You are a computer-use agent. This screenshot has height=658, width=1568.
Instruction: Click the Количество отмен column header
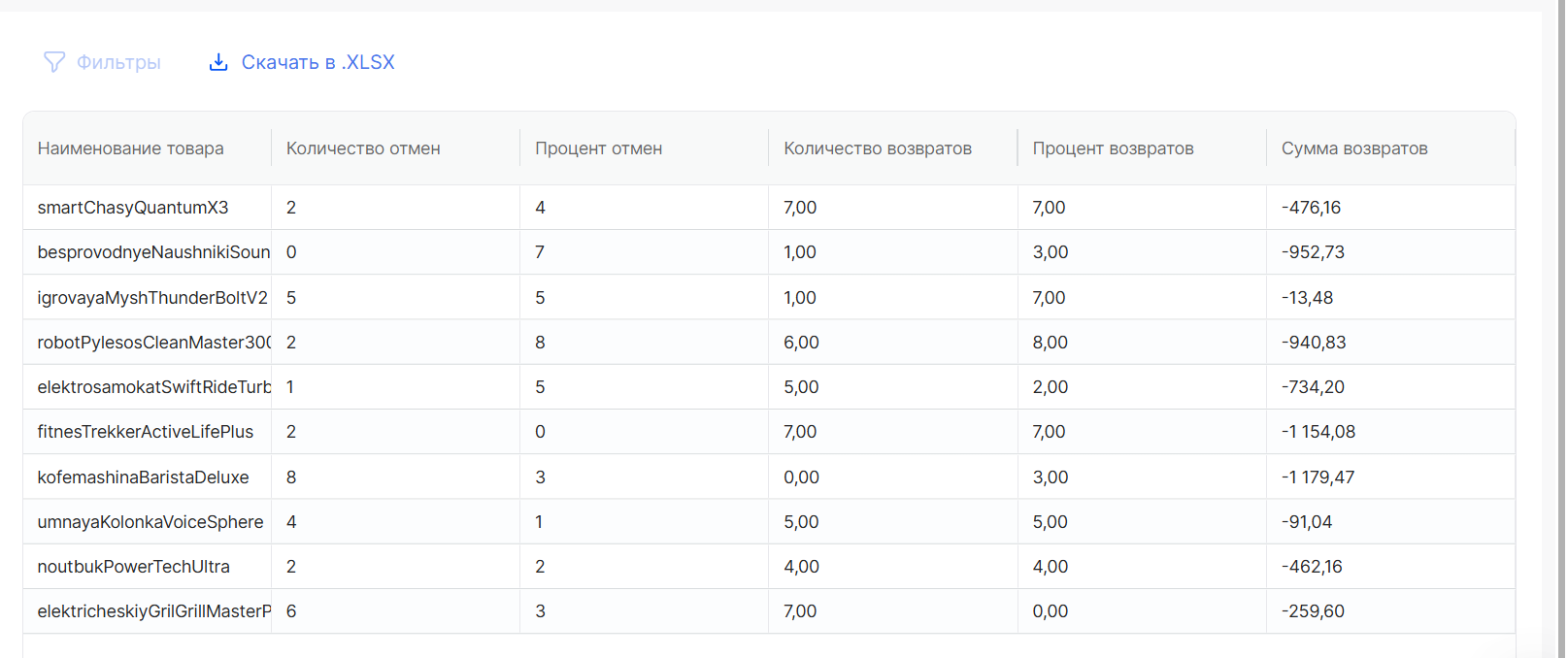pyautogui.click(x=362, y=148)
